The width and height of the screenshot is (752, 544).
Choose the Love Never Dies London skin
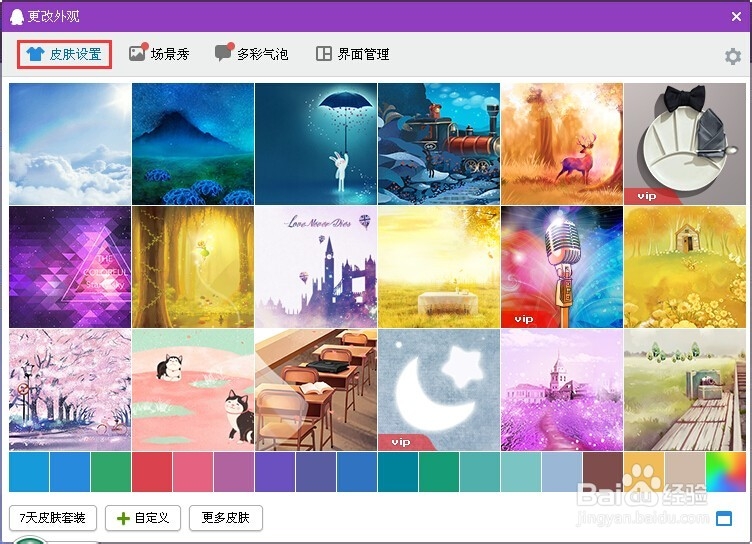(x=316, y=267)
